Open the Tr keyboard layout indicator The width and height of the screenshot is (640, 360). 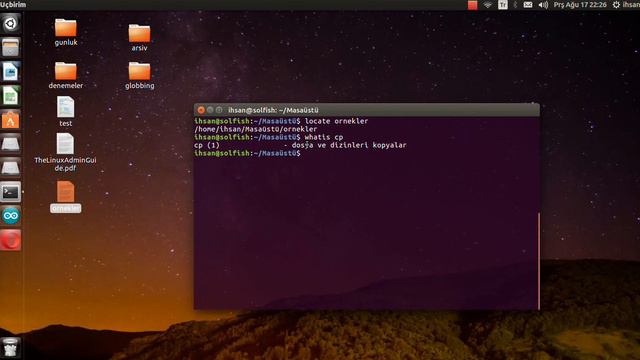pyautogui.click(x=502, y=5)
